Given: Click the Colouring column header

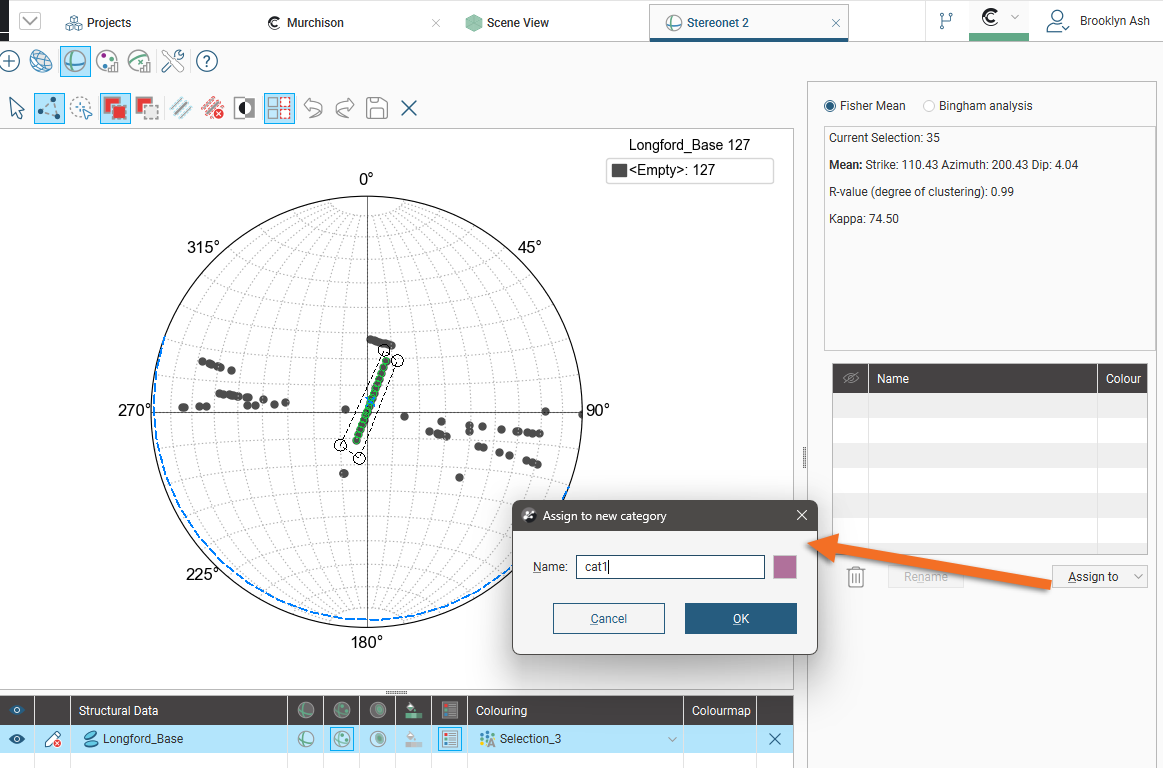Looking at the screenshot, I should pos(576,711).
